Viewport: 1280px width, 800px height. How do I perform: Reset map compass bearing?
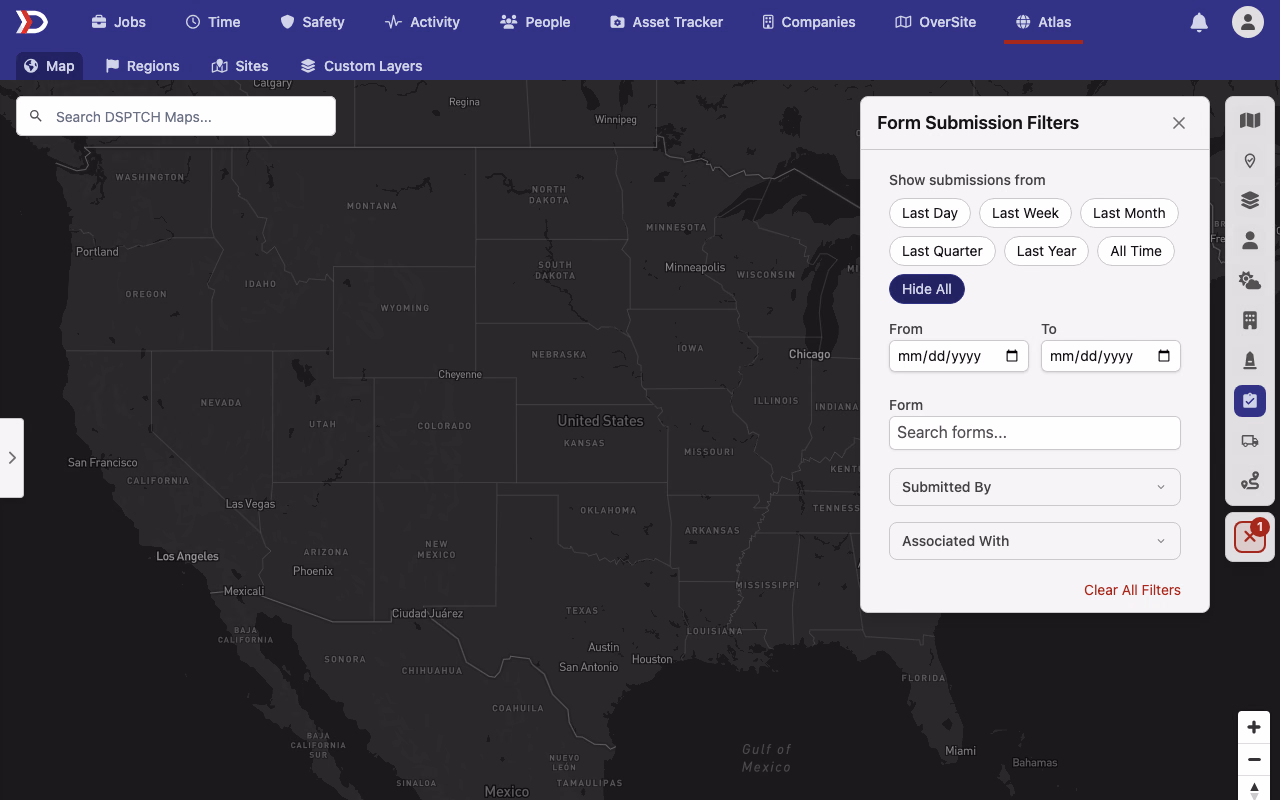[1254, 789]
